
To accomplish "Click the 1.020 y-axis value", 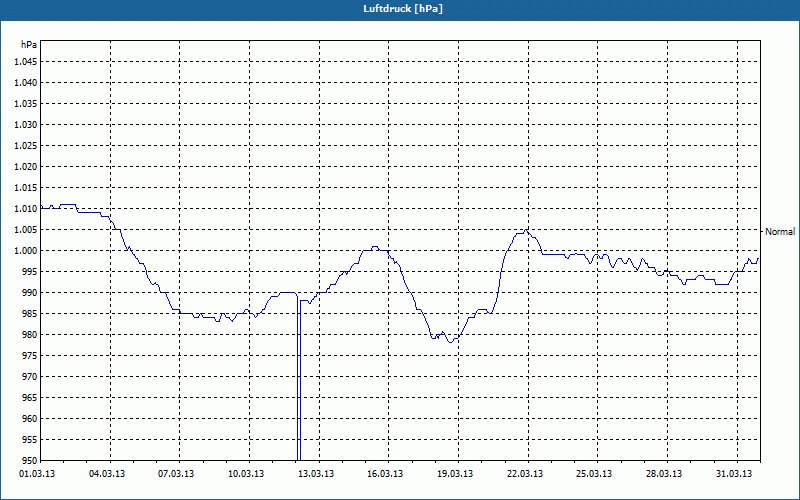I will [25, 166].
